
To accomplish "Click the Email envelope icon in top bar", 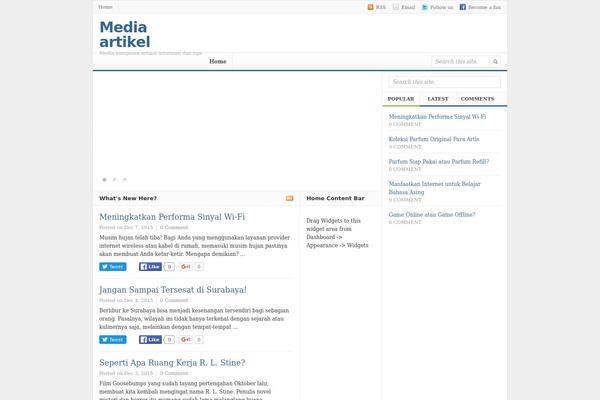I will [396, 7].
